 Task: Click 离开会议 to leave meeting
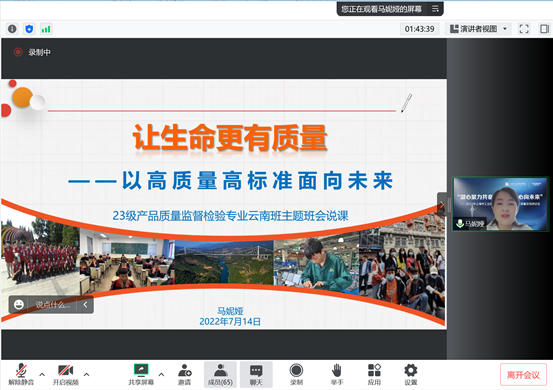coord(523,374)
